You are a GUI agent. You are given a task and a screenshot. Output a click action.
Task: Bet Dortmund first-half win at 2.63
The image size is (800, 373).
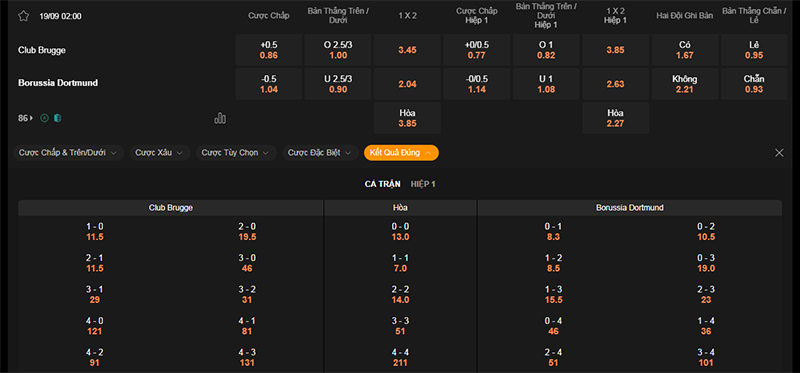click(x=615, y=84)
